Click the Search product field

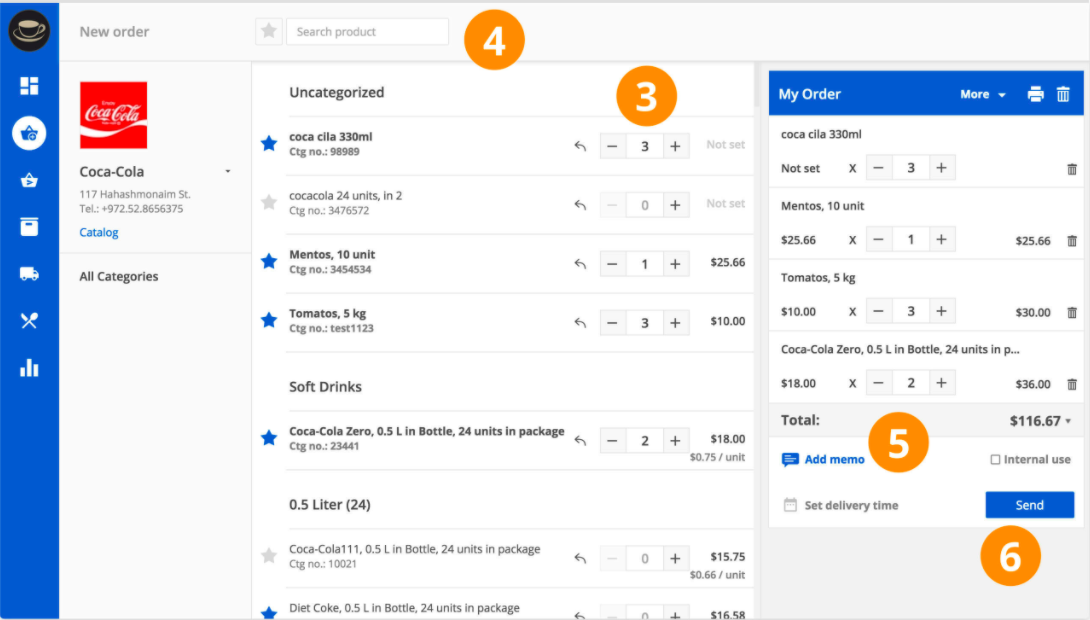pyautogui.click(x=367, y=32)
